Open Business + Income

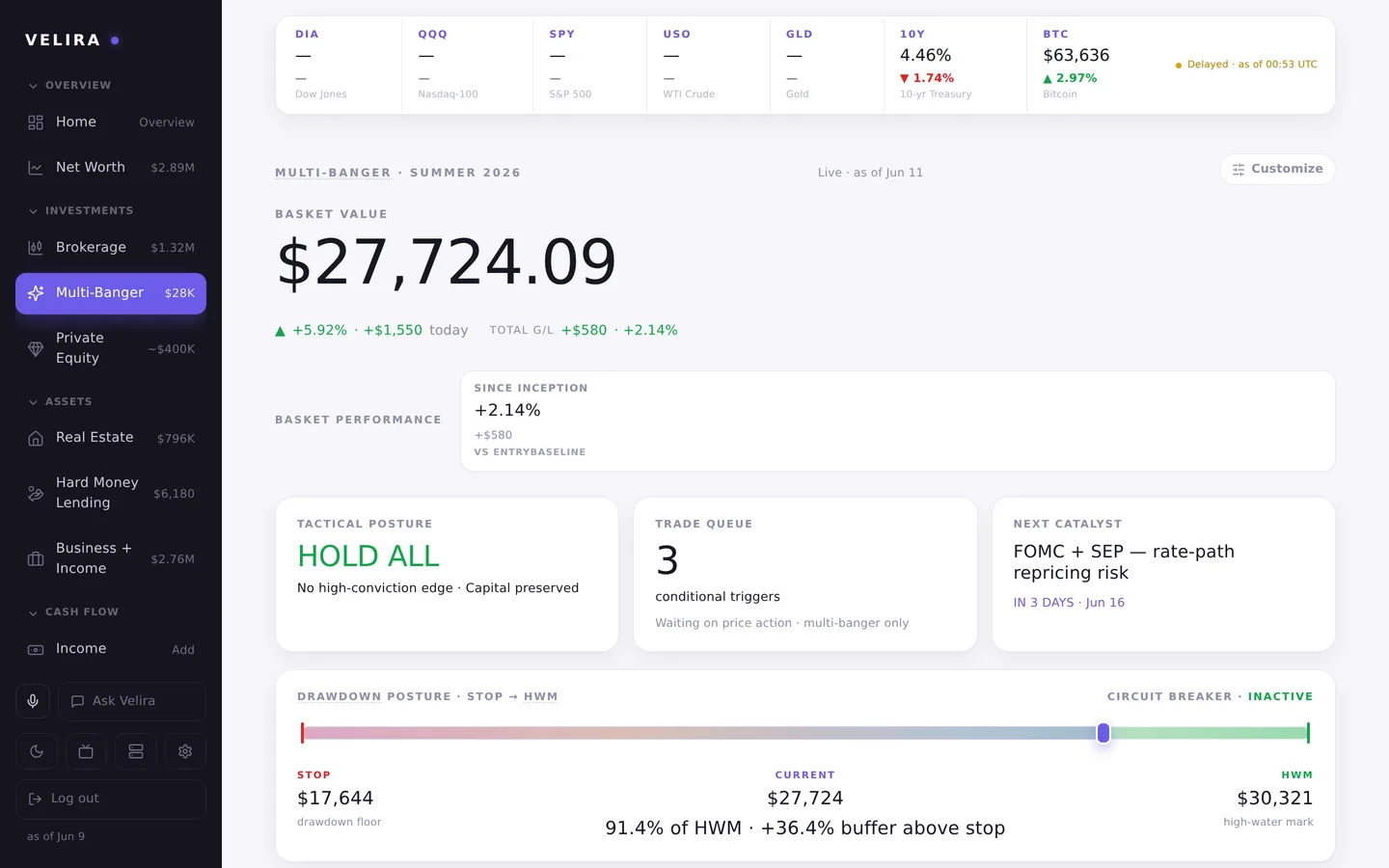pyautogui.click(x=111, y=558)
